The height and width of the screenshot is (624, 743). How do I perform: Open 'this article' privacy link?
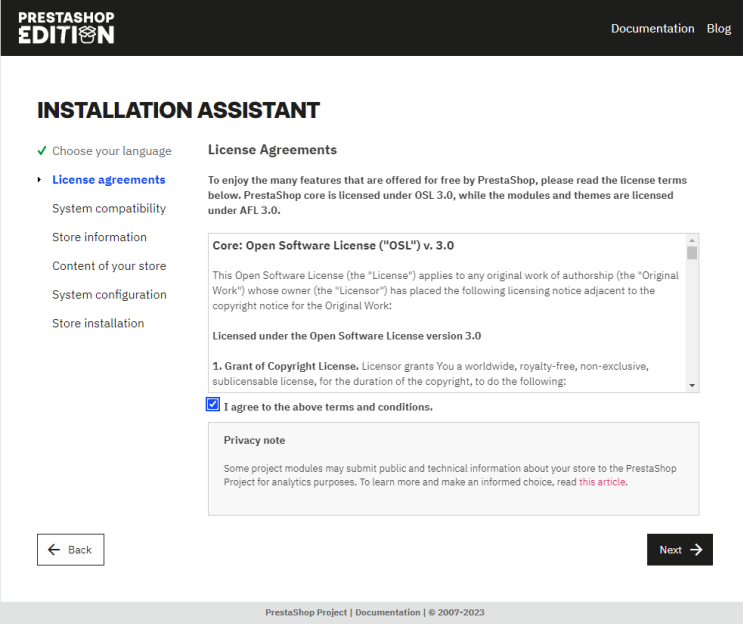pos(601,482)
